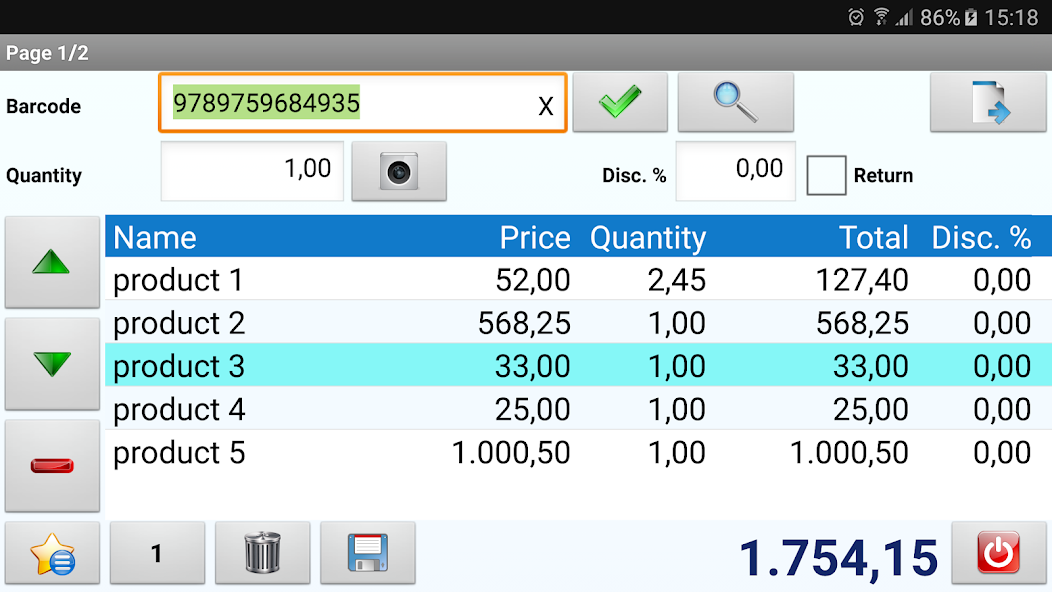The height and width of the screenshot is (592, 1052).
Task: Confirm barcode entry with green checkmark
Action: click(620, 101)
